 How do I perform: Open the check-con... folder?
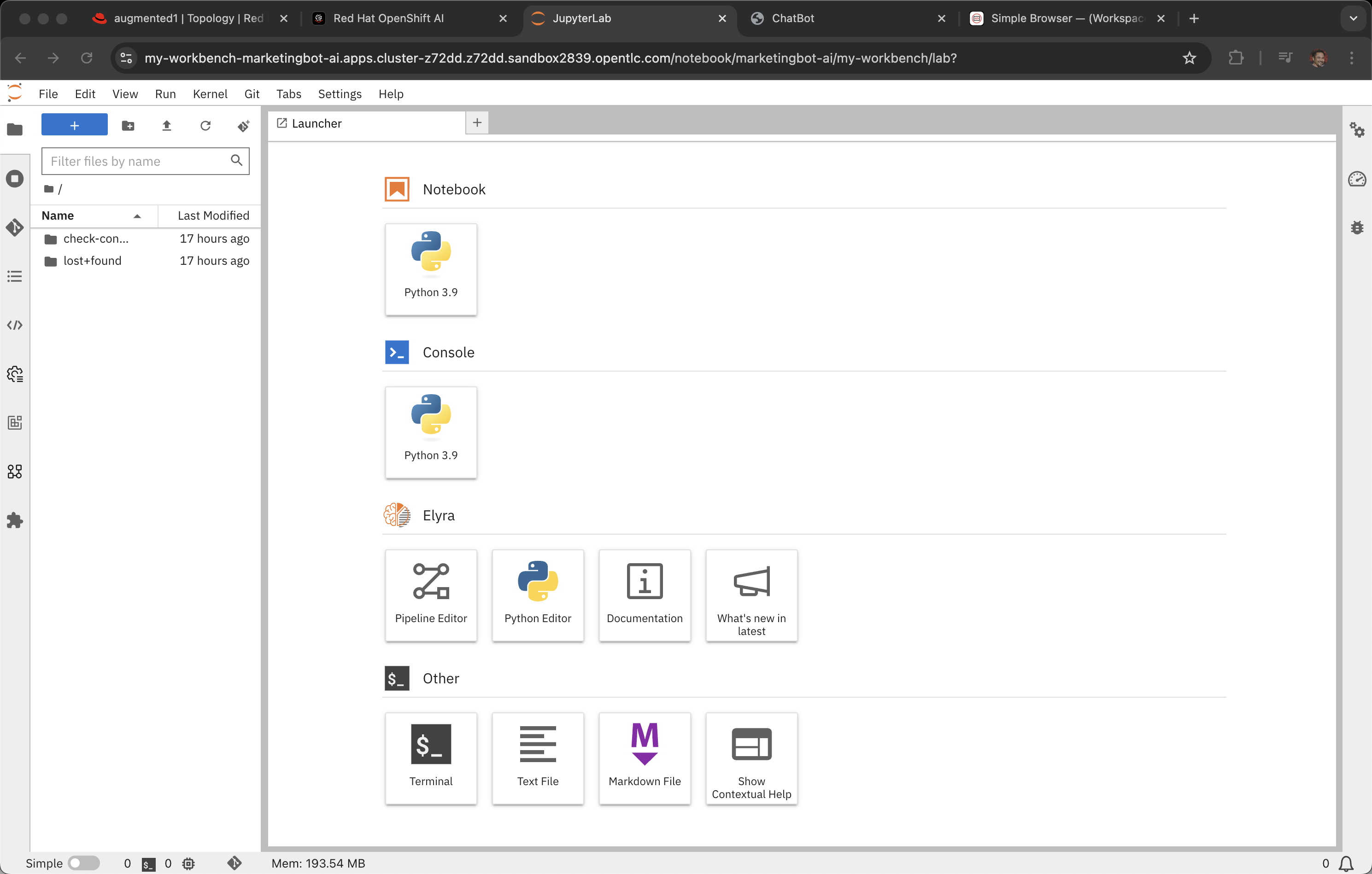[96, 239]
